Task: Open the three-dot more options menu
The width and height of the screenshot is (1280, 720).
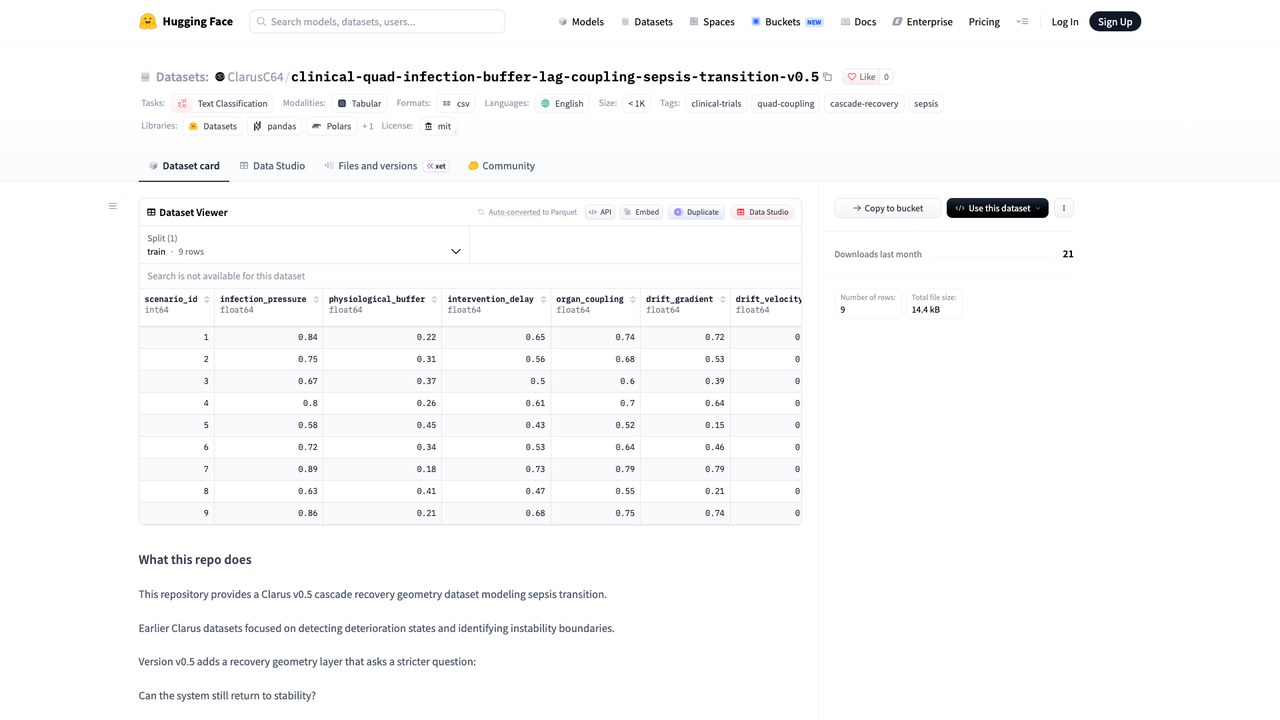Action: click(1064, 208)
